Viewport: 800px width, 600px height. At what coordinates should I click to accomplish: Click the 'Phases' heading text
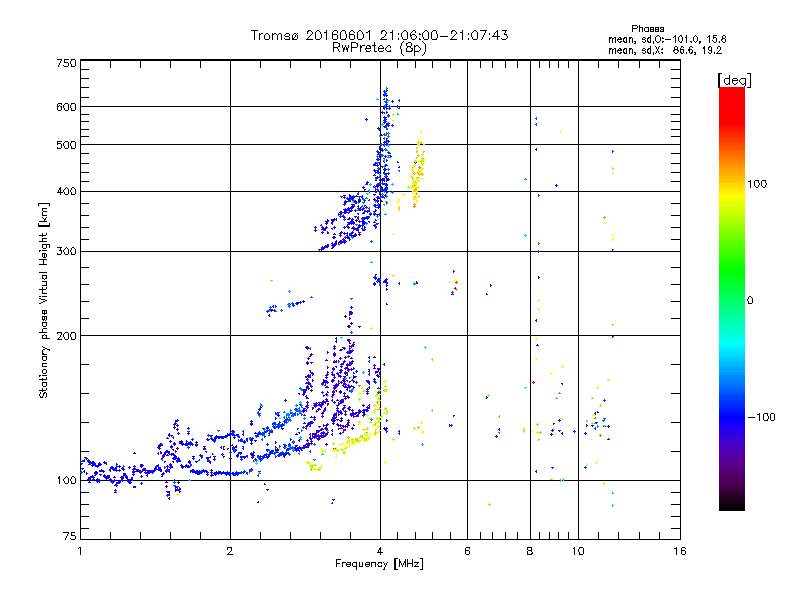click(x=647, y=29)
